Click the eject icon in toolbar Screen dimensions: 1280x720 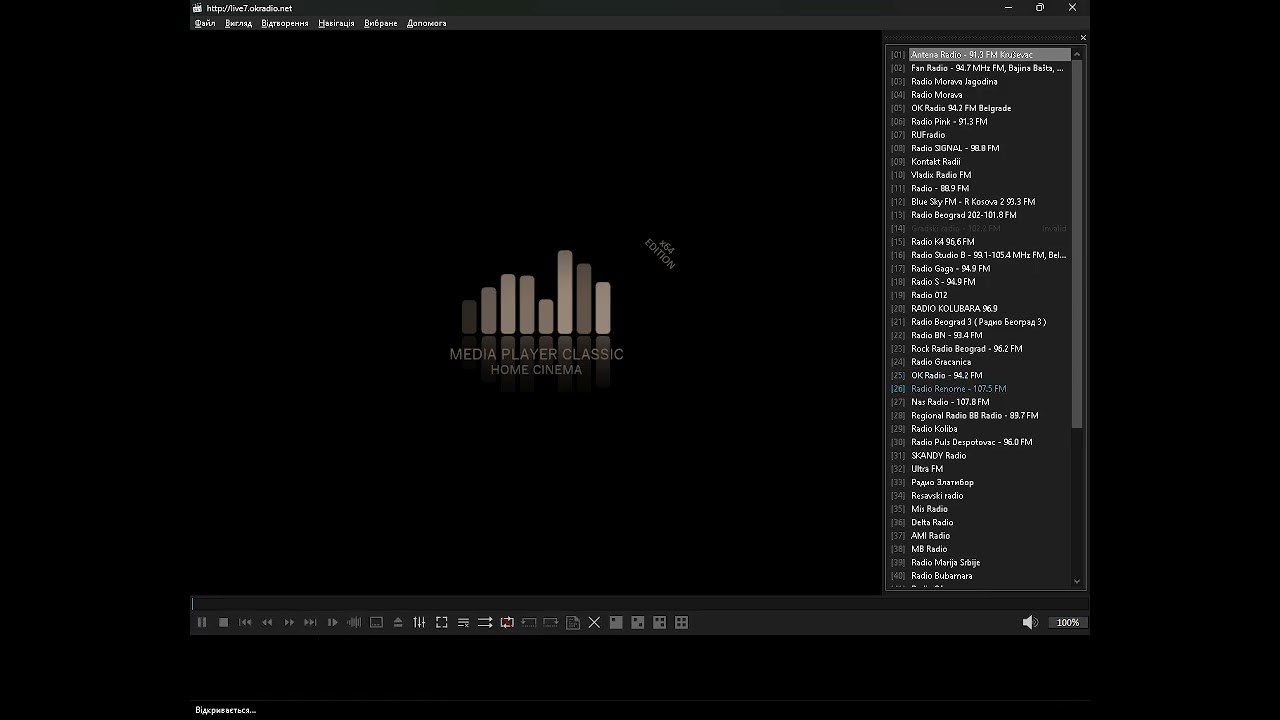pos(398,622)
